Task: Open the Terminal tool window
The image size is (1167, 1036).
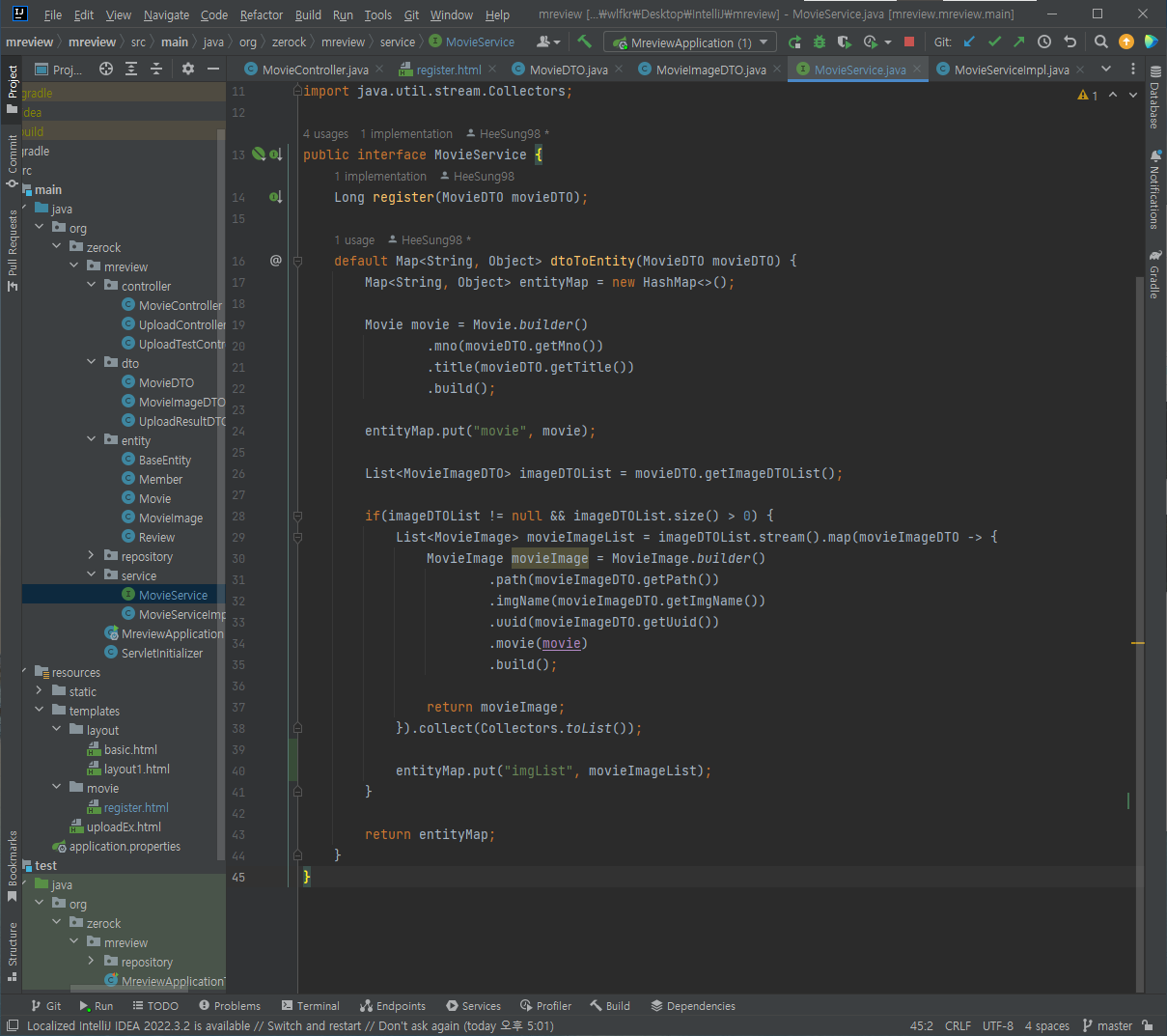Action: (x=310, y=1005)
